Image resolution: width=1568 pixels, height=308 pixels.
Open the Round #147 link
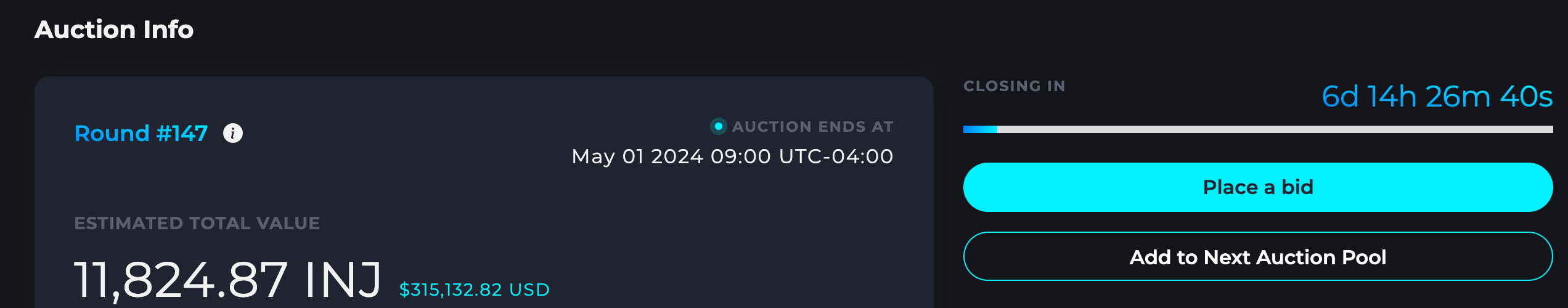tap(141, 133)
